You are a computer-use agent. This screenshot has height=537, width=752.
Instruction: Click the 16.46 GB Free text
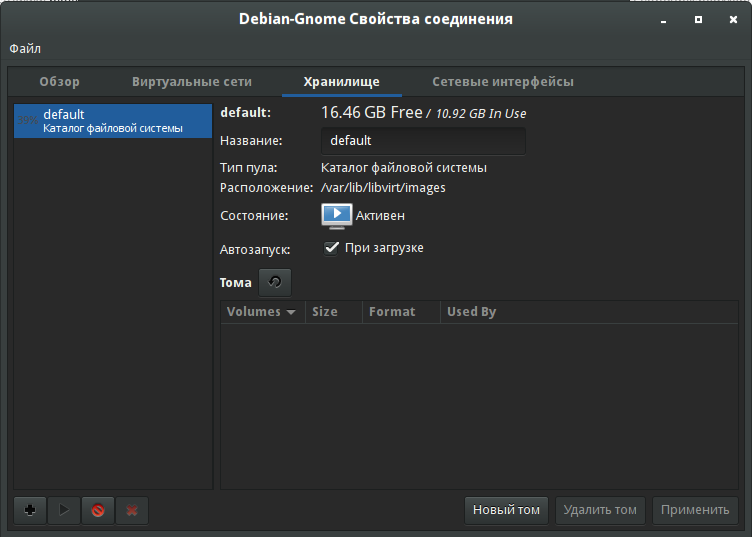(x=372, y=112)
